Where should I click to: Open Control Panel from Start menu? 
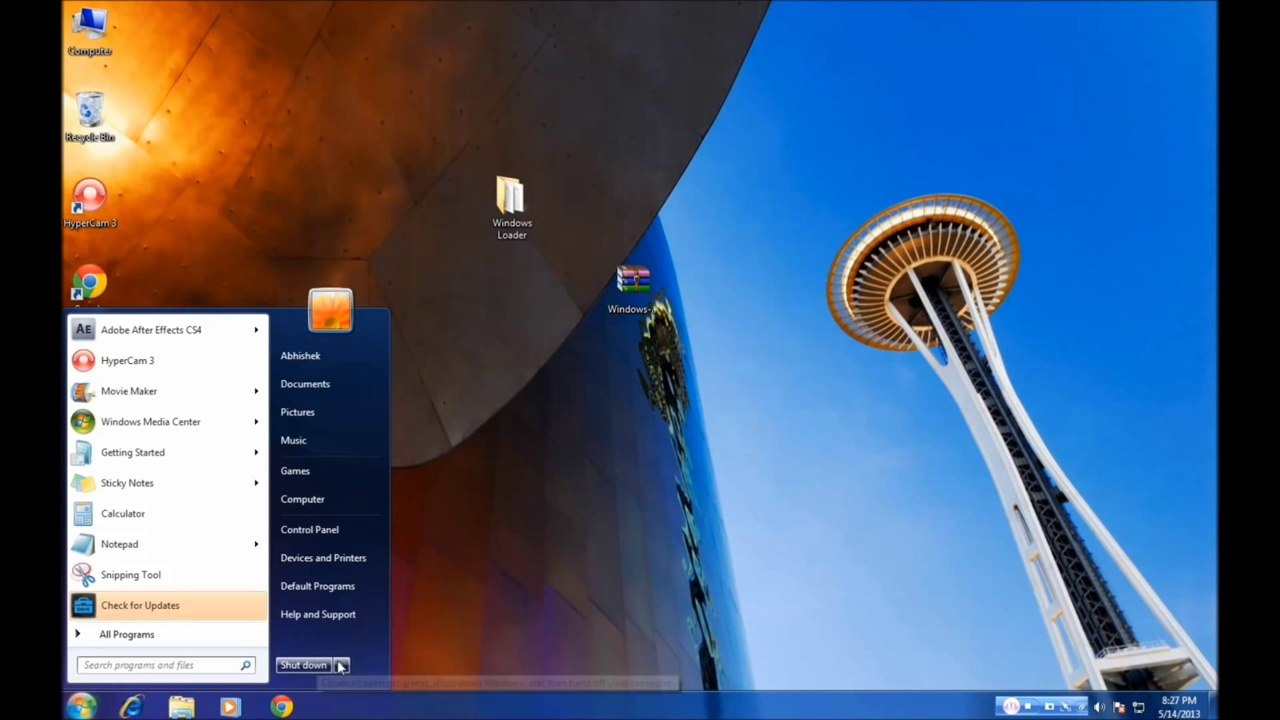(309, 530)
